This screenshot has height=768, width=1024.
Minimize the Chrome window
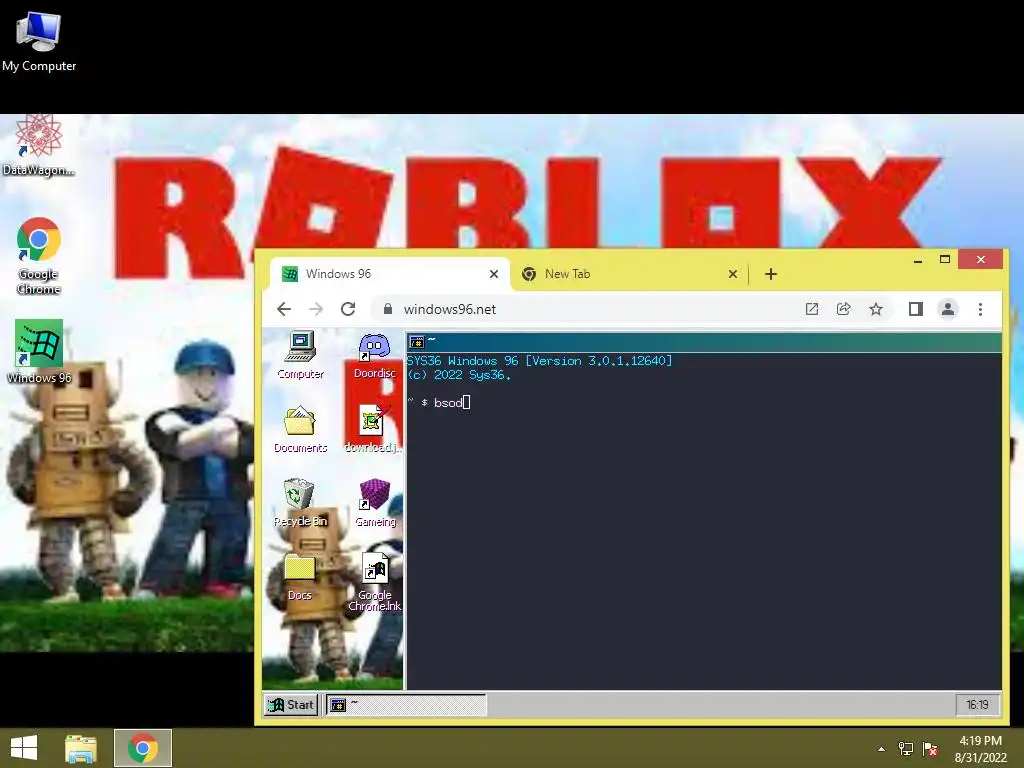tap(918, 260)
